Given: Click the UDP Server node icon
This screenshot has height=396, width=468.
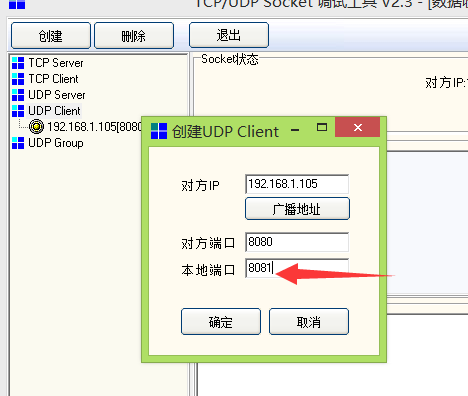Looking at the screenshot, I should 18,95.
